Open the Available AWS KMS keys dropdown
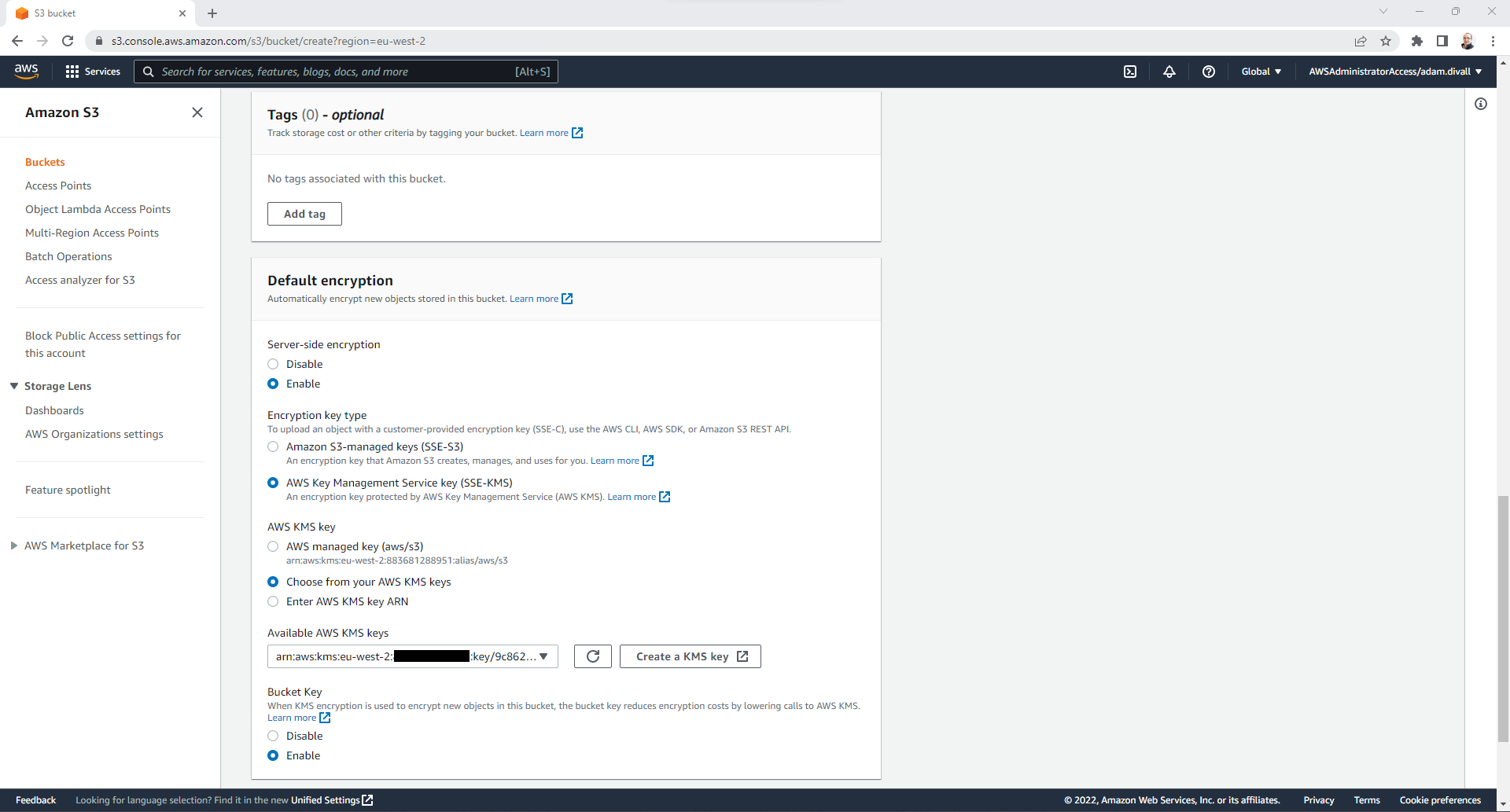 point(413,656)
